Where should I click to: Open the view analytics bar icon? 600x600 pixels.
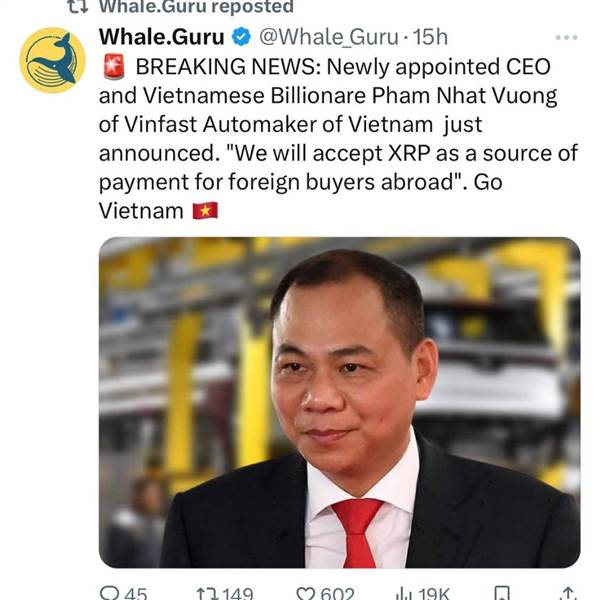(x=403, y=594)
